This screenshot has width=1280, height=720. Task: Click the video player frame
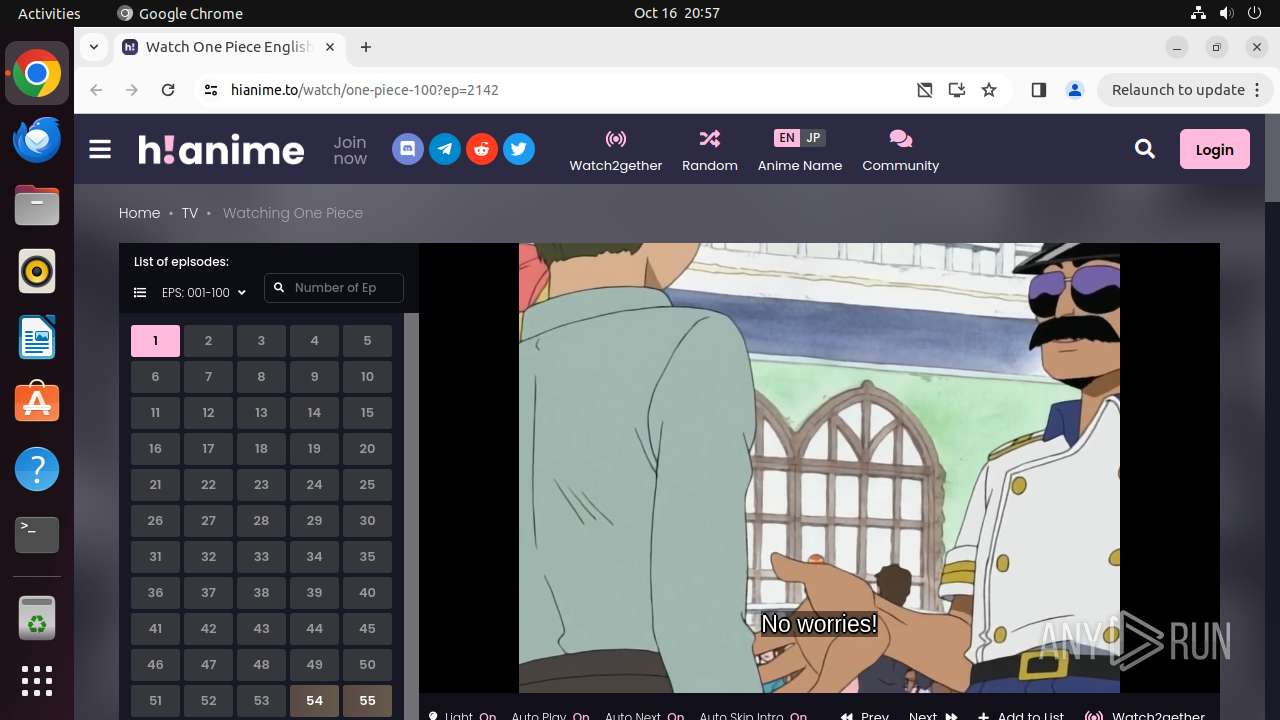819,468
